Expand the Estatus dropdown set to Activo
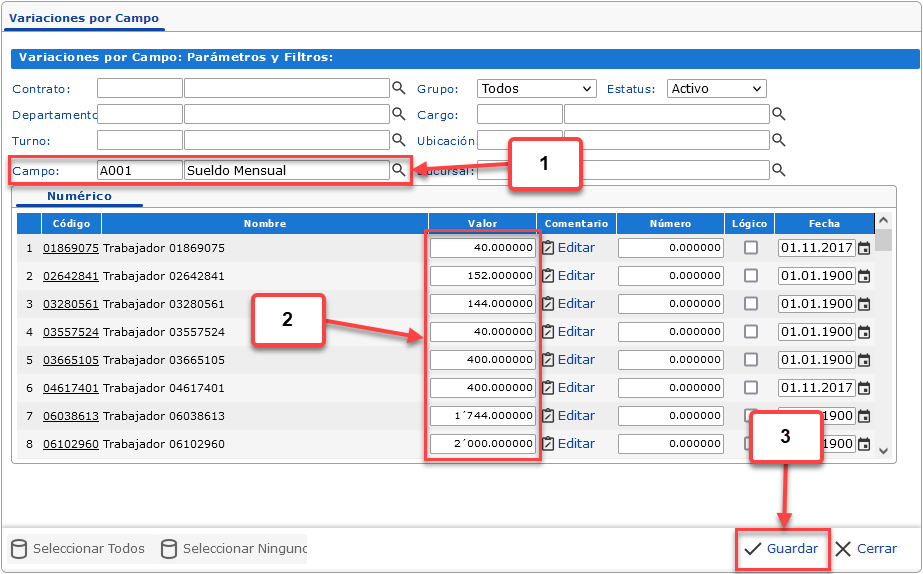923x574 pixels. 716,89
